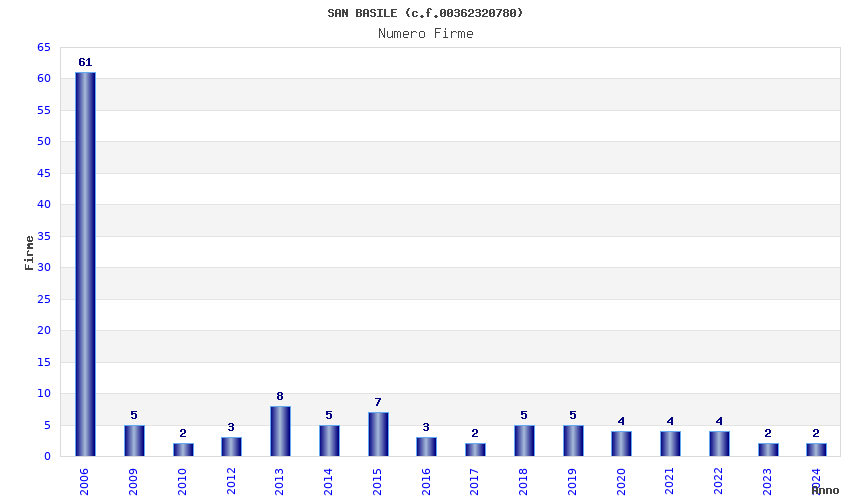Click the 2013 bar with value 8
The width and height of the screenshot is (850, 500).
[x=280, y=431]
